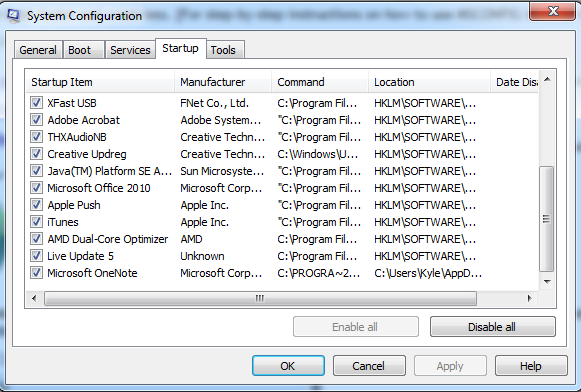Screen dimensions: 581x392
Task: Disable the Apple Push checkbox
Action: (36, 205)
